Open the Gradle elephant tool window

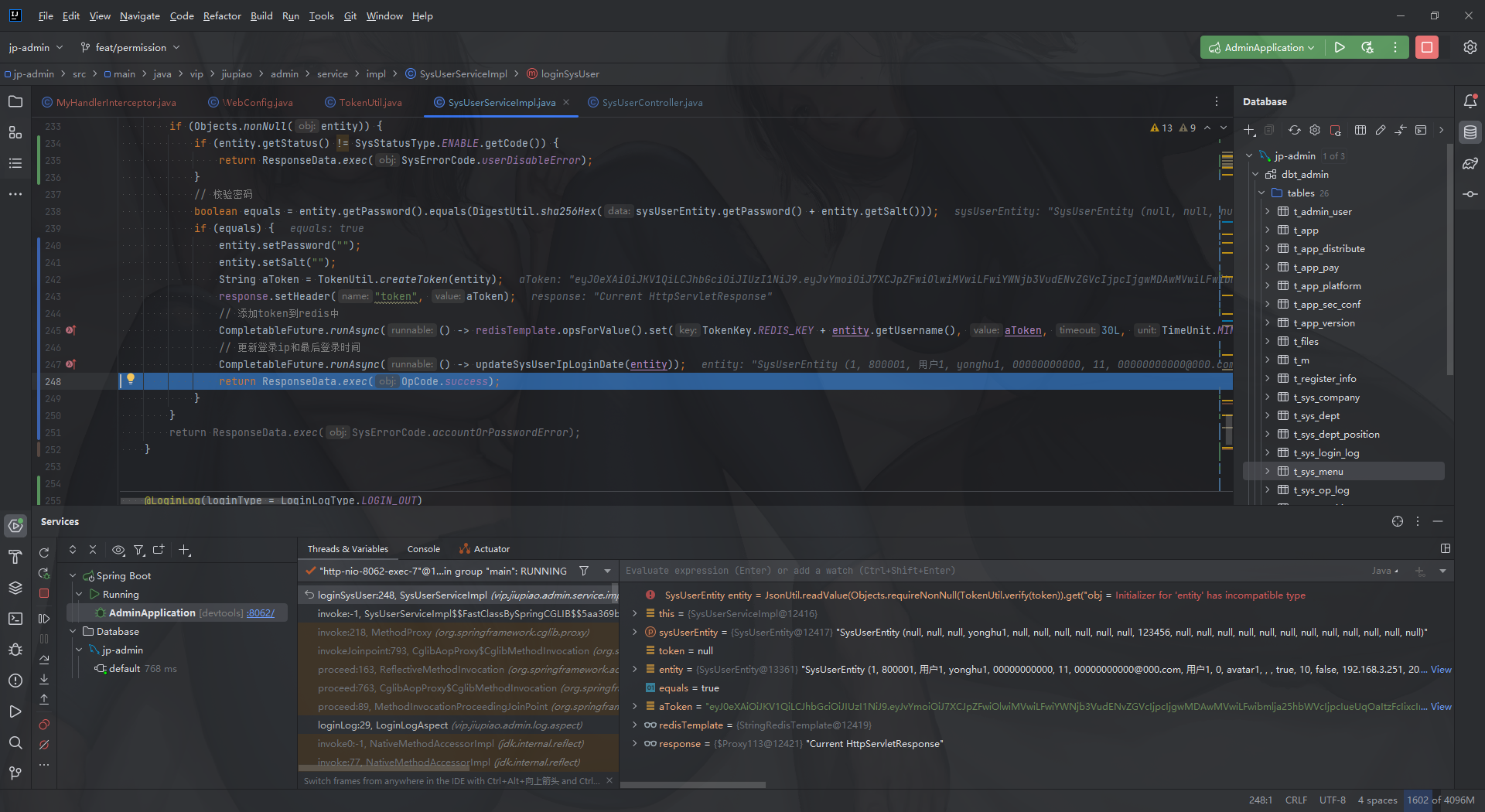pyautogui.click(x=1470, y=163)
